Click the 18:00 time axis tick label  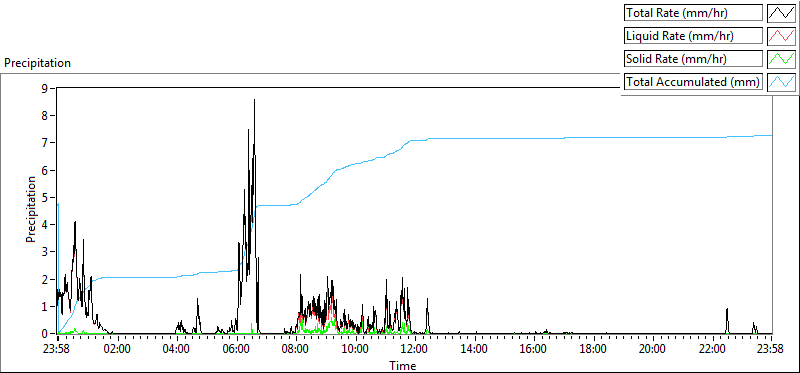pos(594,350)
